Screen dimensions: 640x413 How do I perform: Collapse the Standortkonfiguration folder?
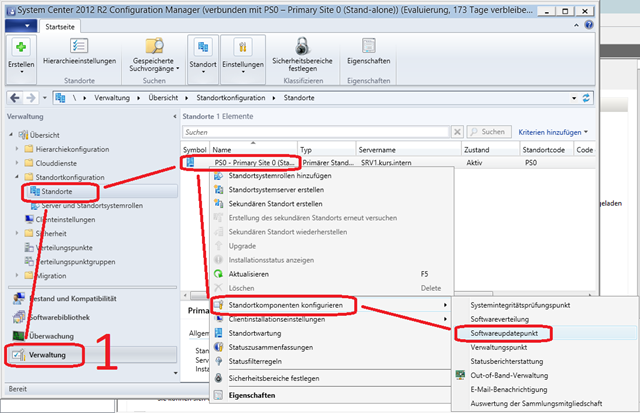click(17, 177)
